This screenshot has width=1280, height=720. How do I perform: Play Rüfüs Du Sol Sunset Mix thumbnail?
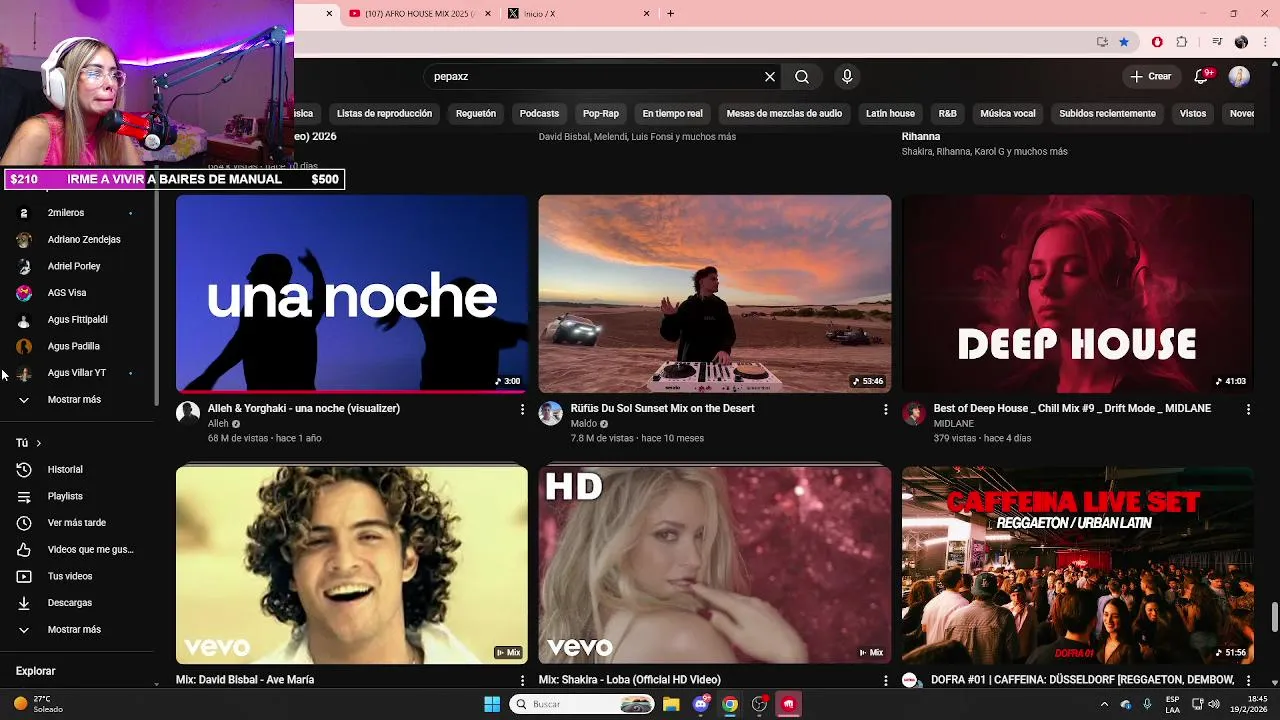tap(715, 294)
